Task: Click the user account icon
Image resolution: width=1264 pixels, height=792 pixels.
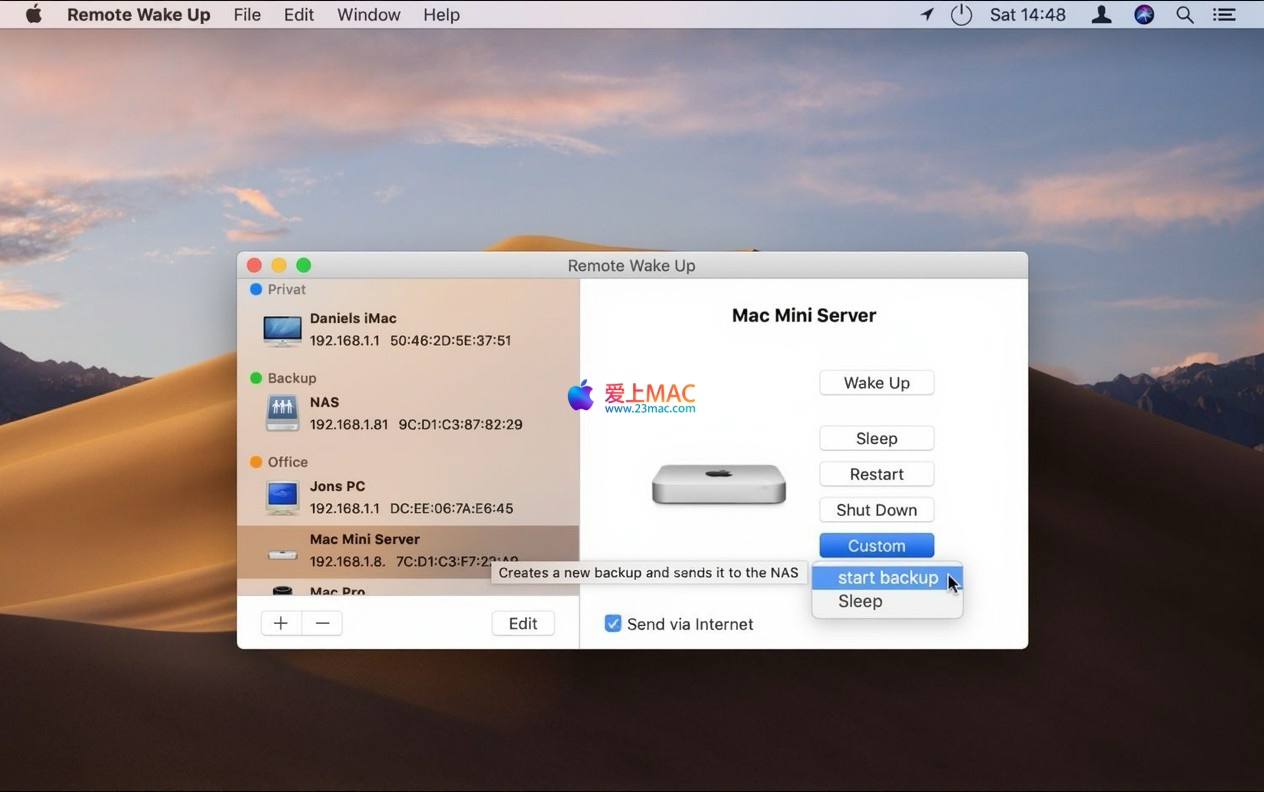Action: (1102, 15)
